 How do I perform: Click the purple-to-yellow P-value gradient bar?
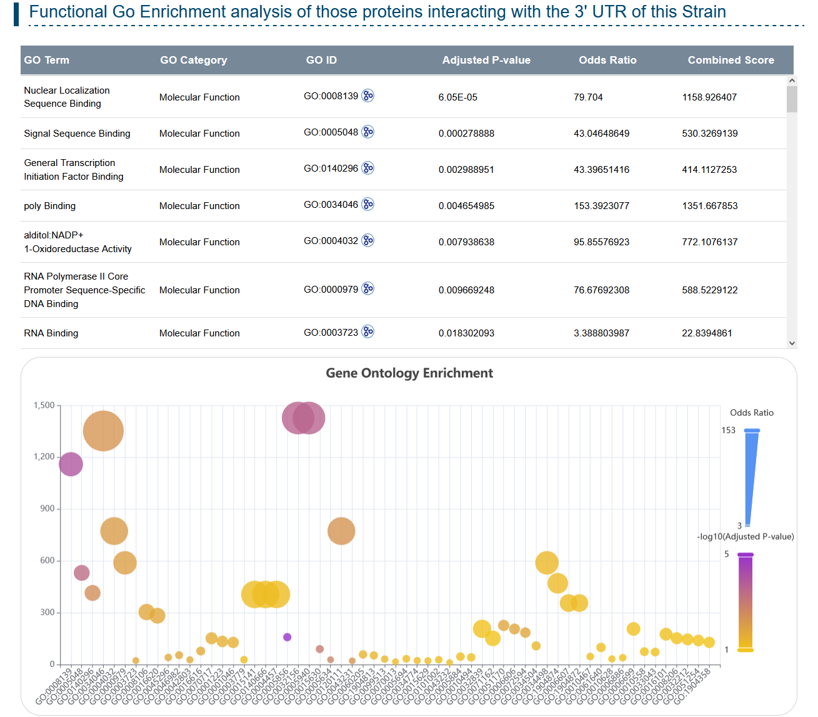(x=745, y=602)
